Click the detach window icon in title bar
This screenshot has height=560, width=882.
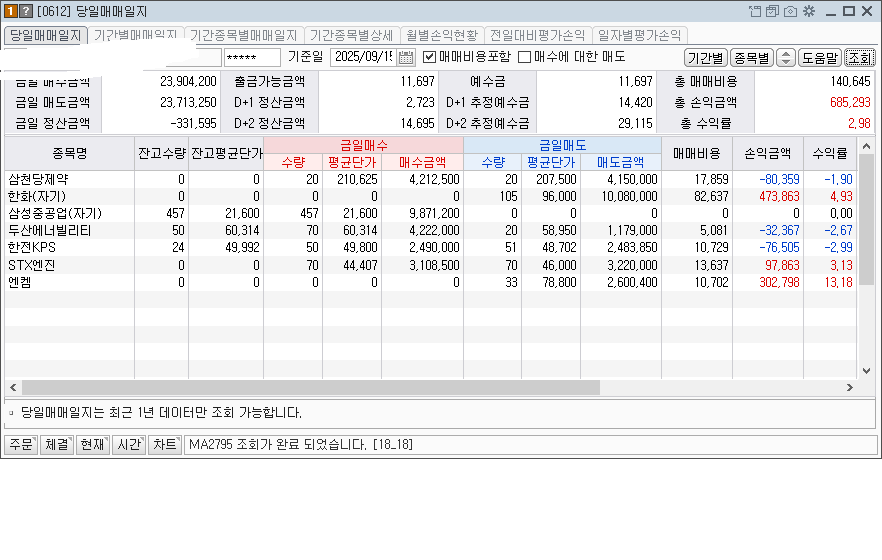point(755,11)
